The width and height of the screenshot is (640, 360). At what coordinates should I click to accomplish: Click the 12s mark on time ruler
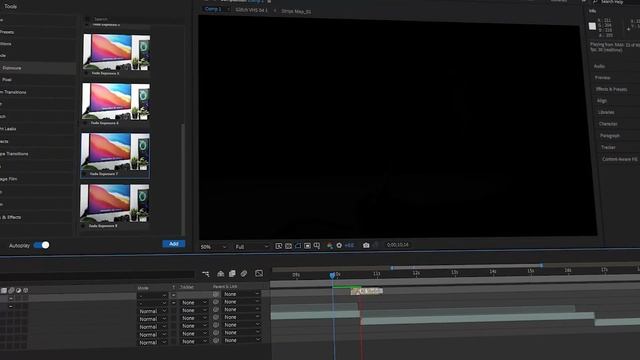pos(416,273)
